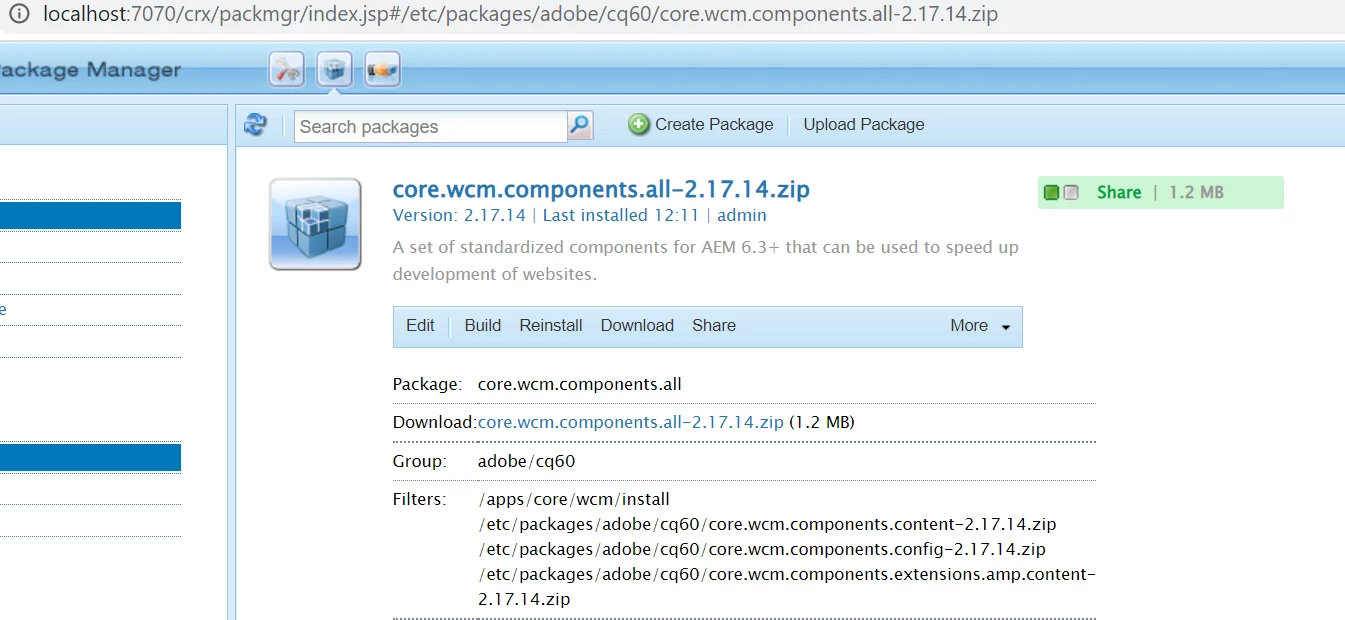Click the gray status square in Share badge
Image resolution: width=1345 pixels, height=620 pixels.
[x=1071, y=192]
